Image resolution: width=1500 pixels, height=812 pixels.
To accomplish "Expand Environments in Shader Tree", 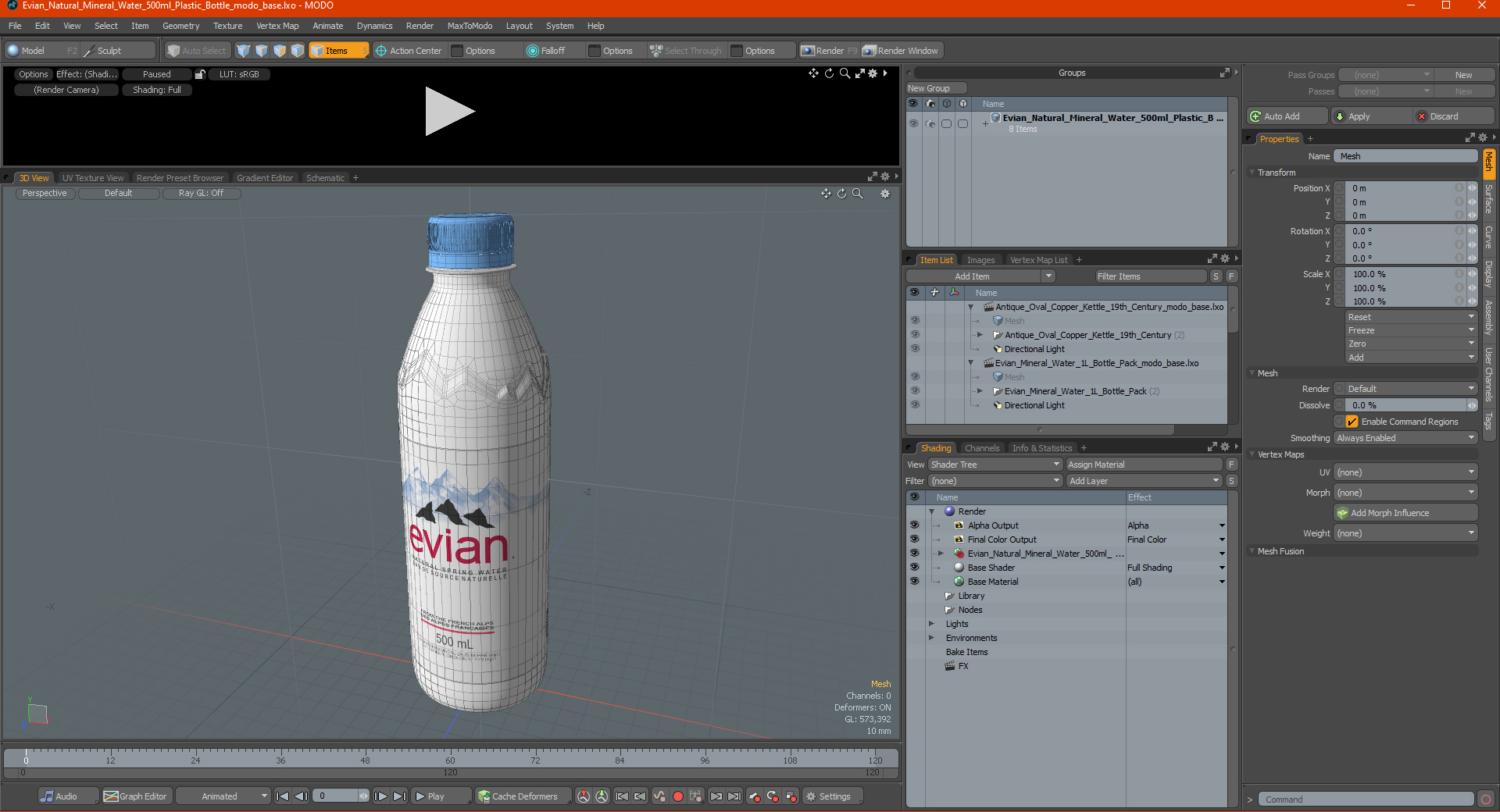I will (932, 638).
